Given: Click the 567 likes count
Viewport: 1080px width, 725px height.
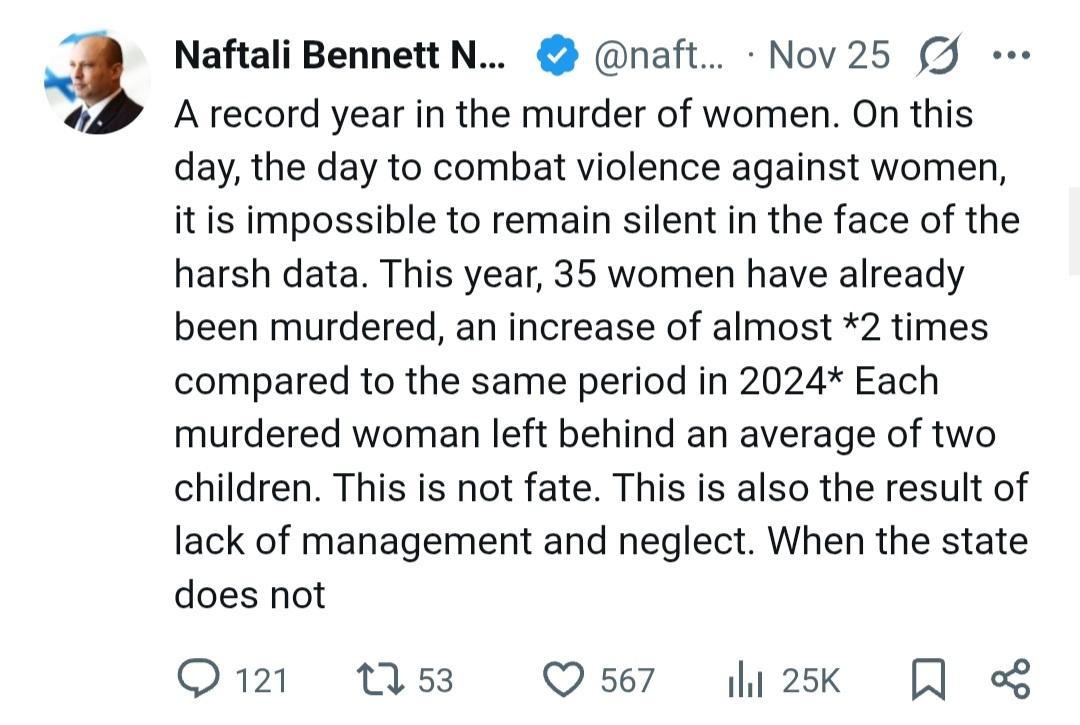Looking at the screenshot, I should coord(627,681).
